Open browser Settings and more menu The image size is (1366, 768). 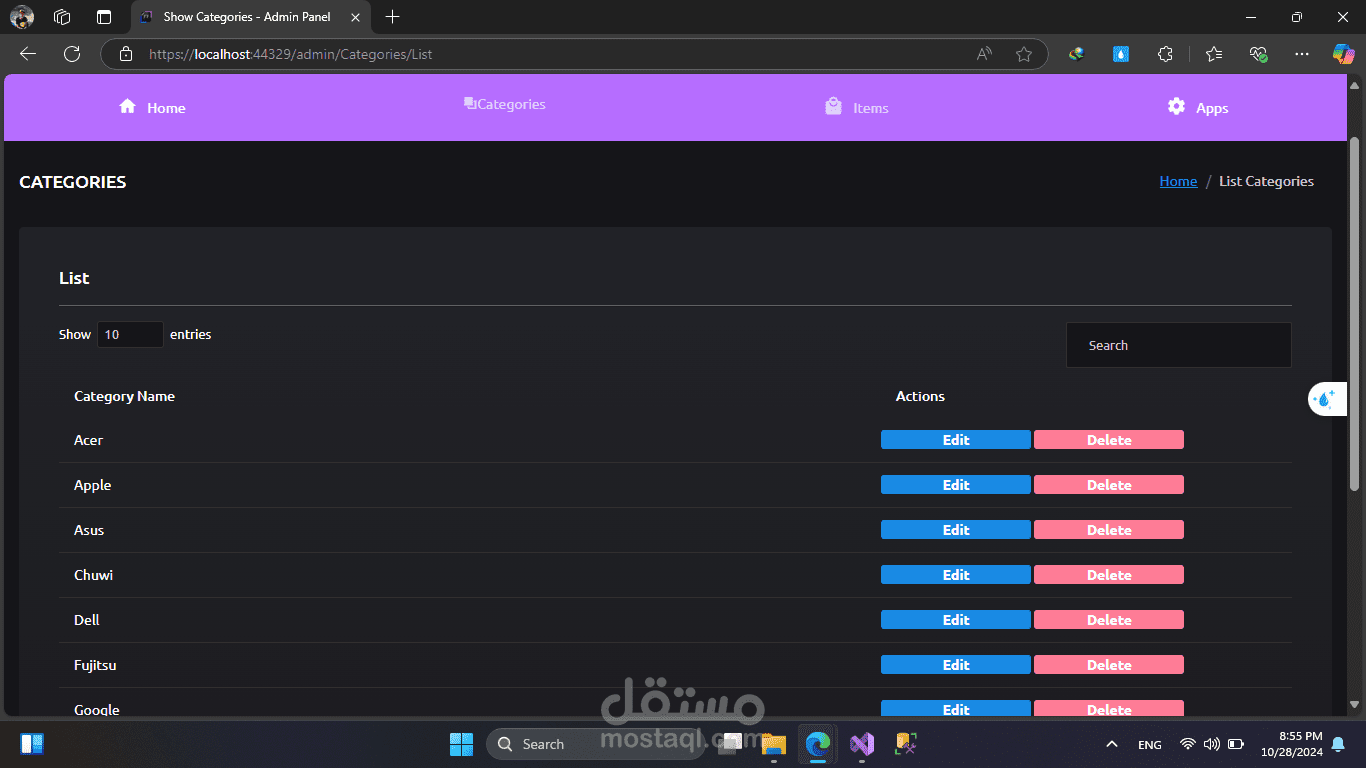point(1301,54)
